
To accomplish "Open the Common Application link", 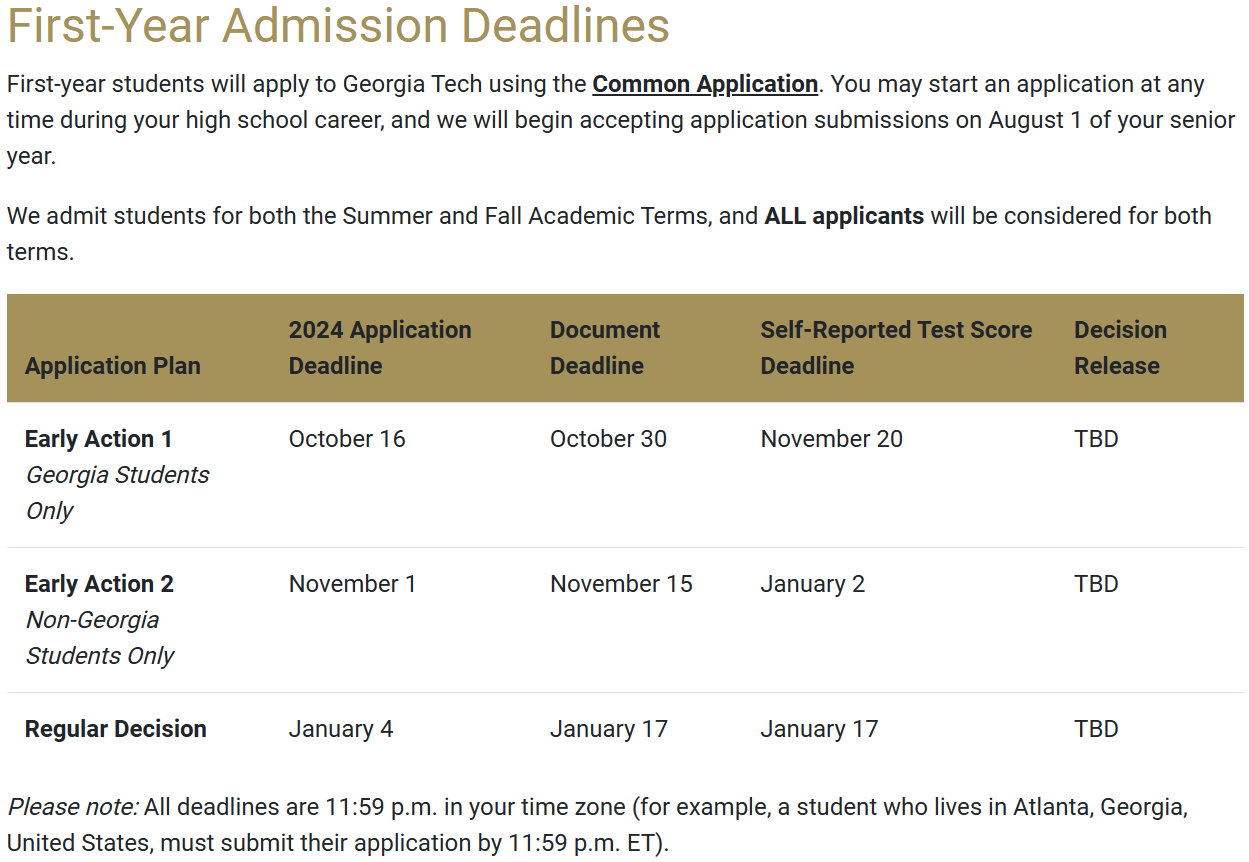I will (x=705, y=84).
